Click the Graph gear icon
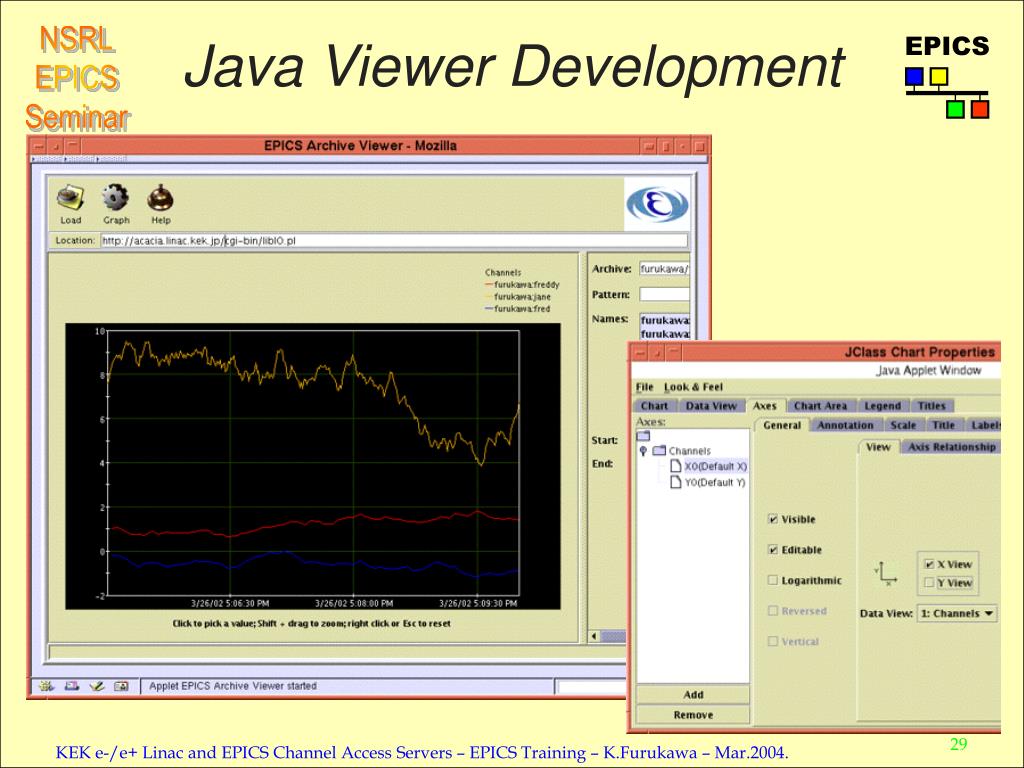 (x=116, y=198)
